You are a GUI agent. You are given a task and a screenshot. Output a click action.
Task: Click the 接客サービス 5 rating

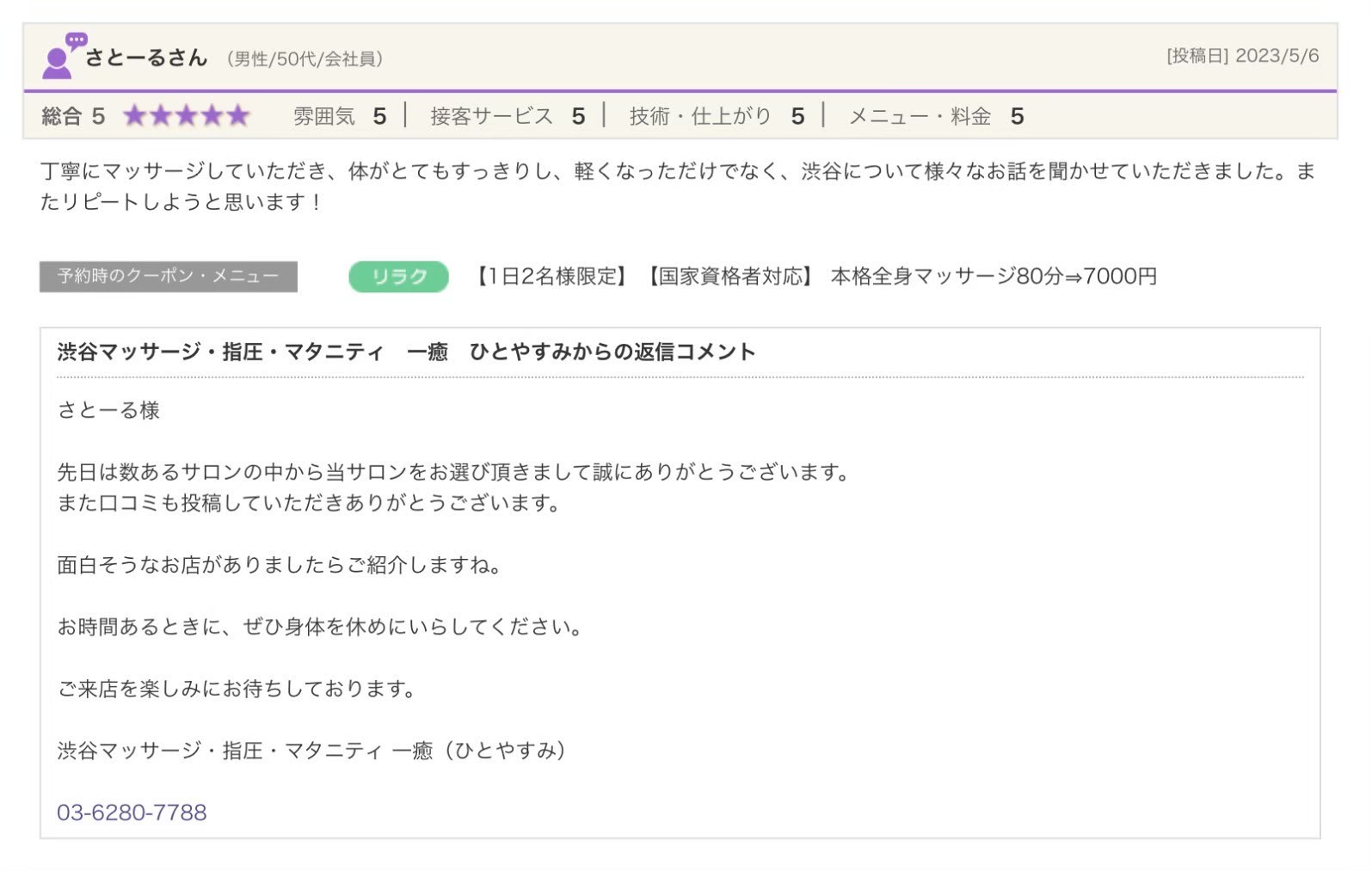pyautogui.click(x=508, y=116)
